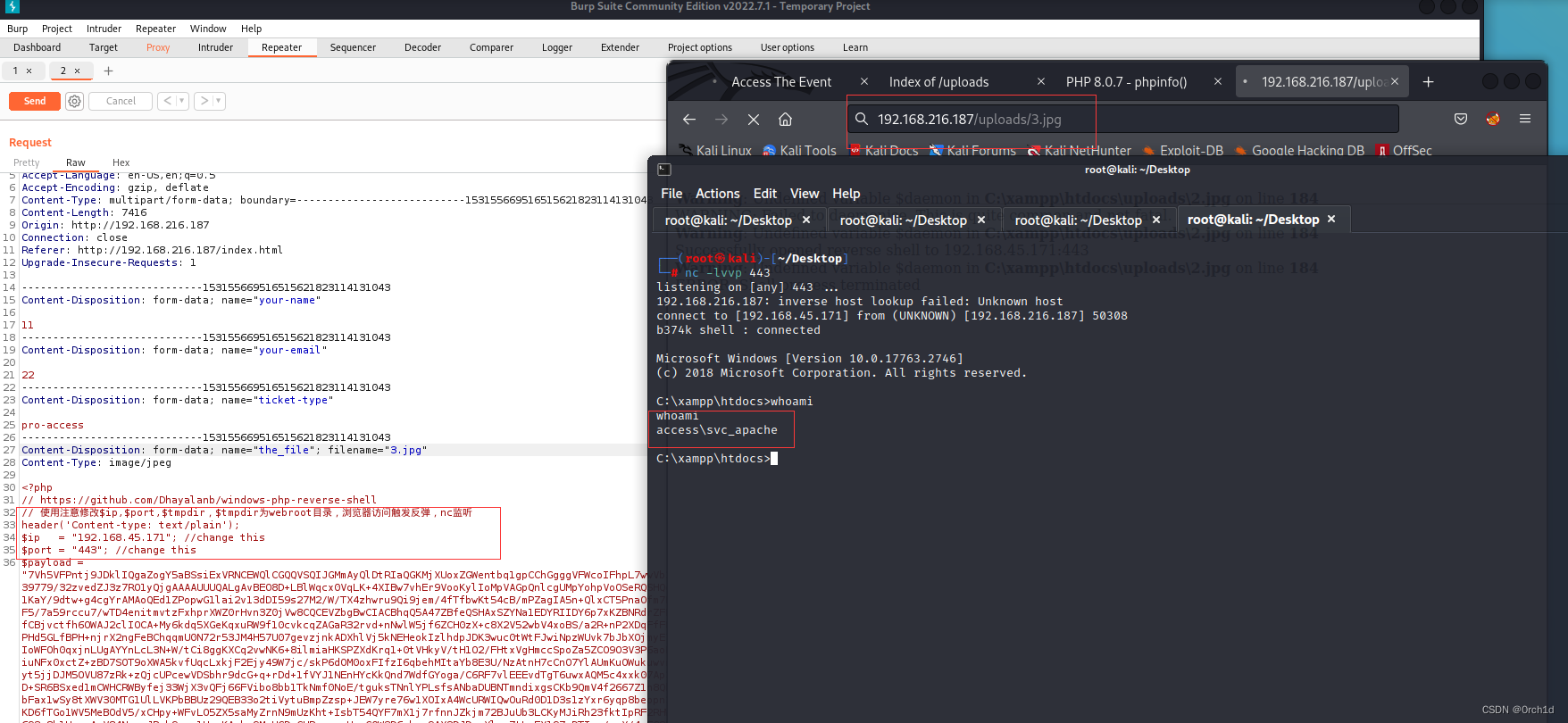Switch to Access The Event browser tab
This screenshot has height=723, width=1568.
[781, 81]
